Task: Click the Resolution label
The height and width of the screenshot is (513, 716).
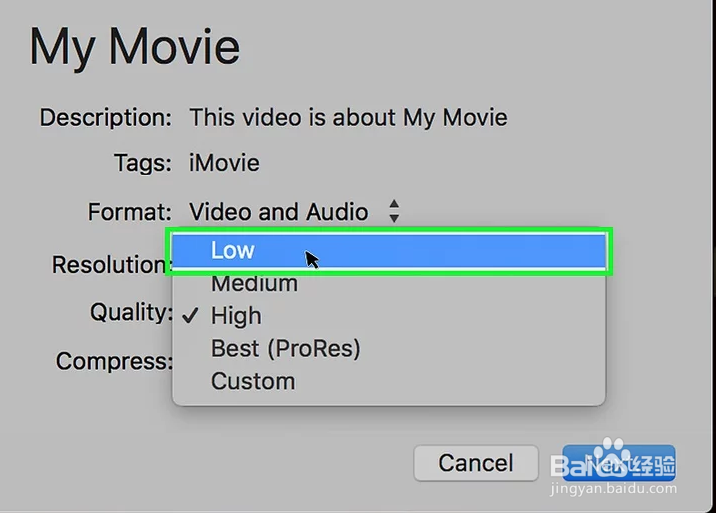Action: click(x=112, y=264)
